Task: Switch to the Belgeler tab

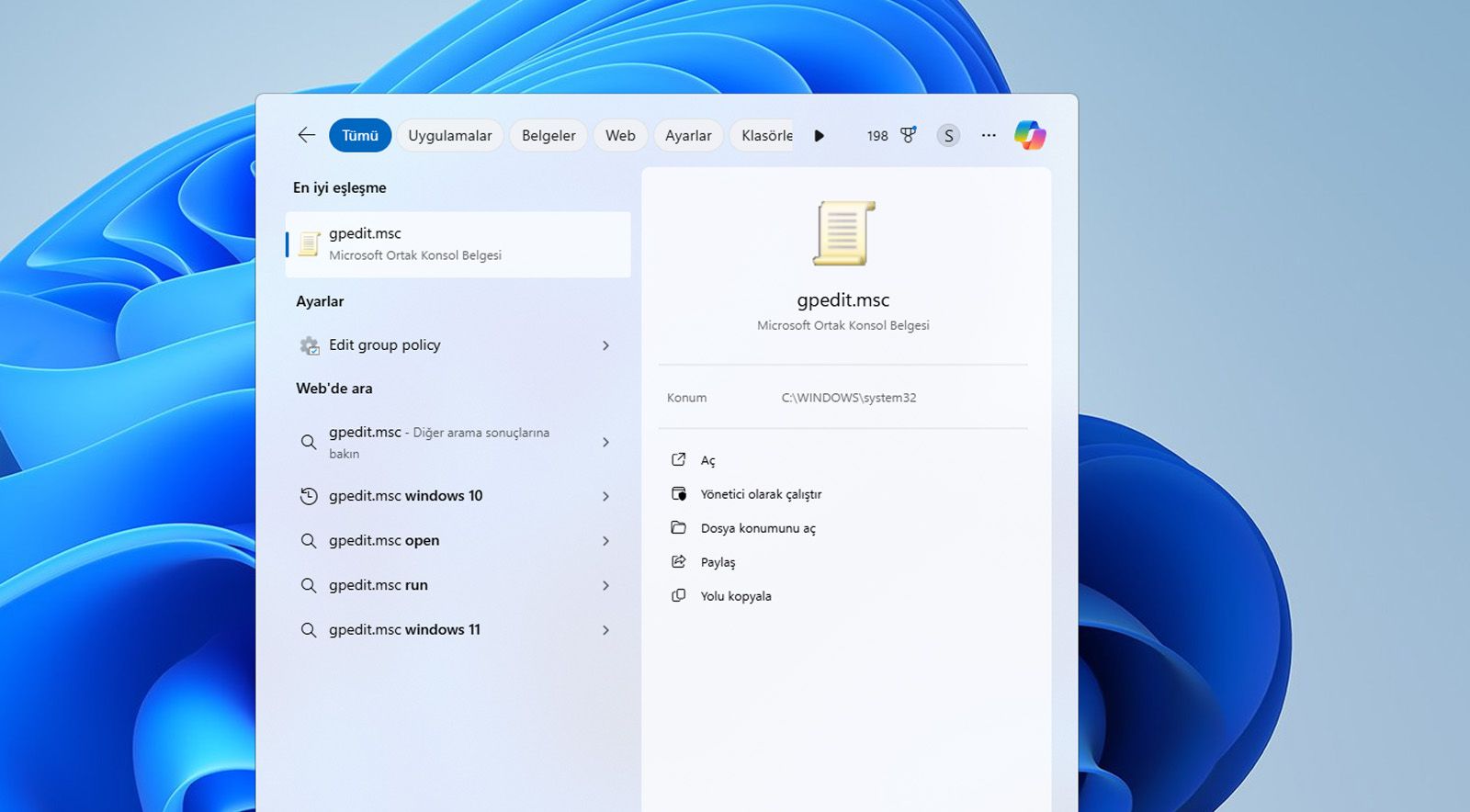Action: (x=548, y=135)
